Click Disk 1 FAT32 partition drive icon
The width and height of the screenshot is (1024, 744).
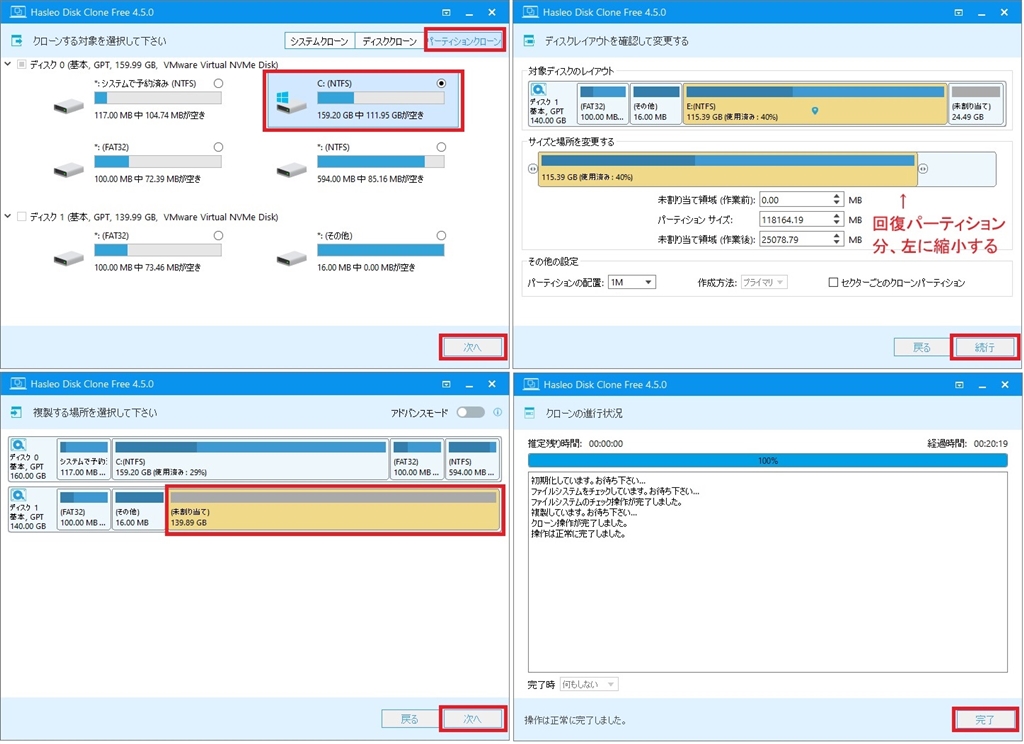pyautogui.click(x=69, y=258)
